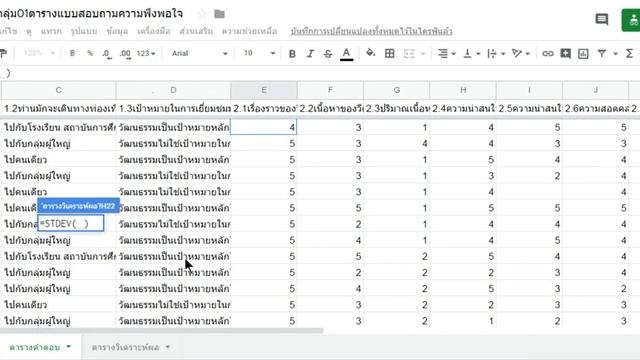The height and width of the screenshot is (360, 640).
Task: Select column J header
Action: point(596,90)
